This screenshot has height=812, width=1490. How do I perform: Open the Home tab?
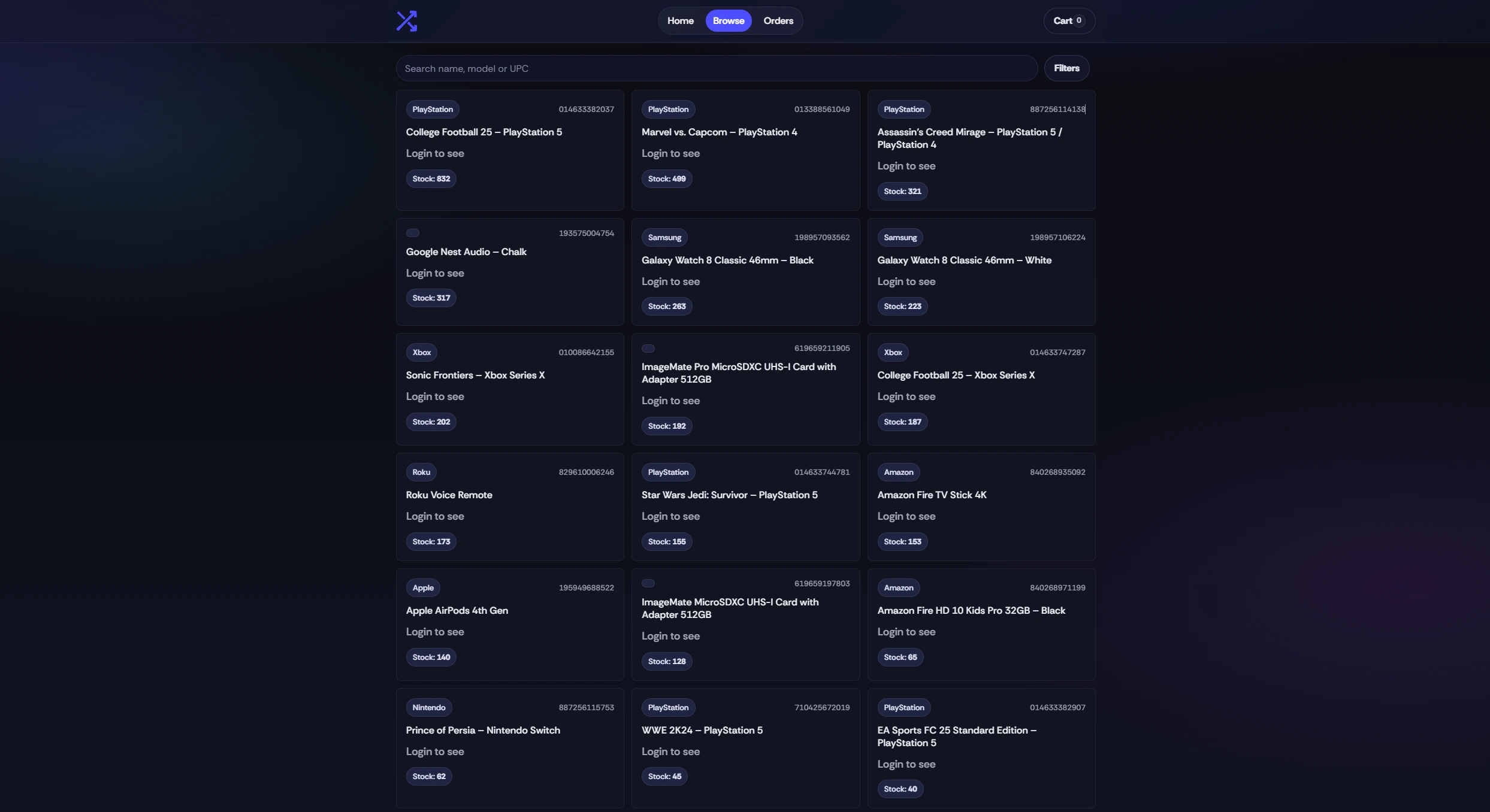pyautogui.click(x=680, y=21)
